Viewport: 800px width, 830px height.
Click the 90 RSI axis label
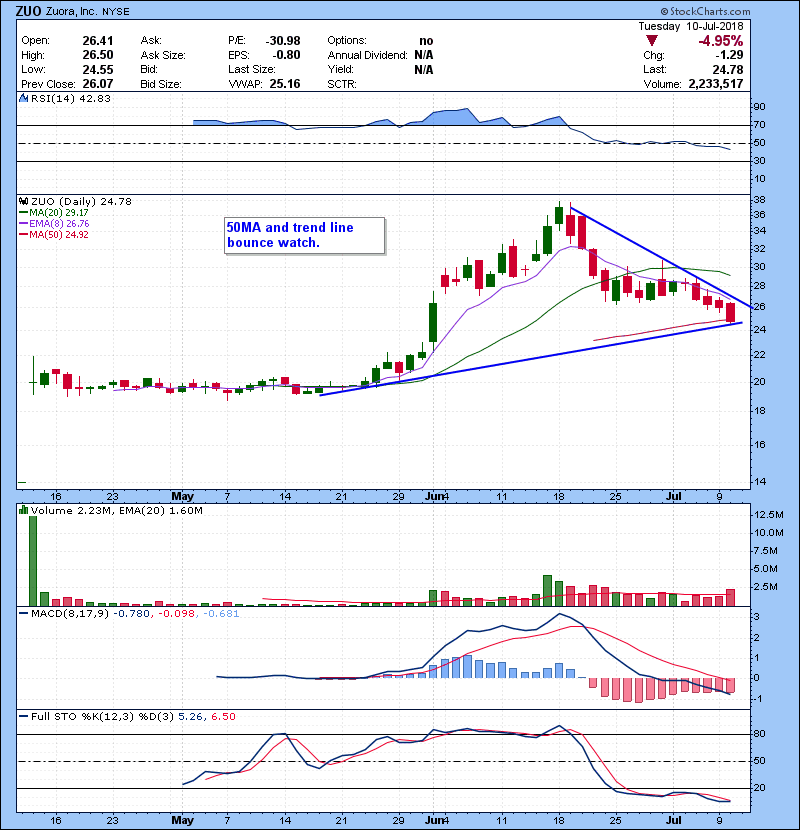click(x=759, y=107)
